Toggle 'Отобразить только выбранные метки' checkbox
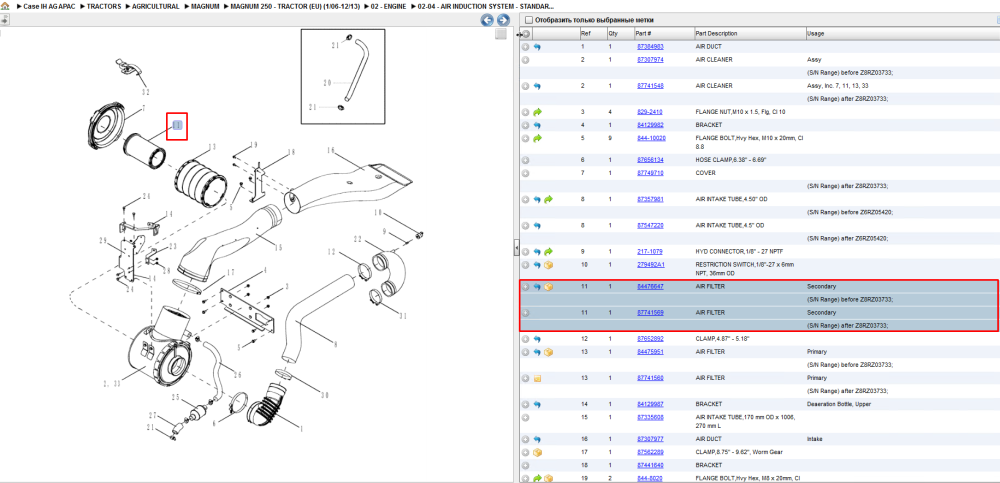The image size is (1000, 483). pyautogui.click(x=528, y=20)
